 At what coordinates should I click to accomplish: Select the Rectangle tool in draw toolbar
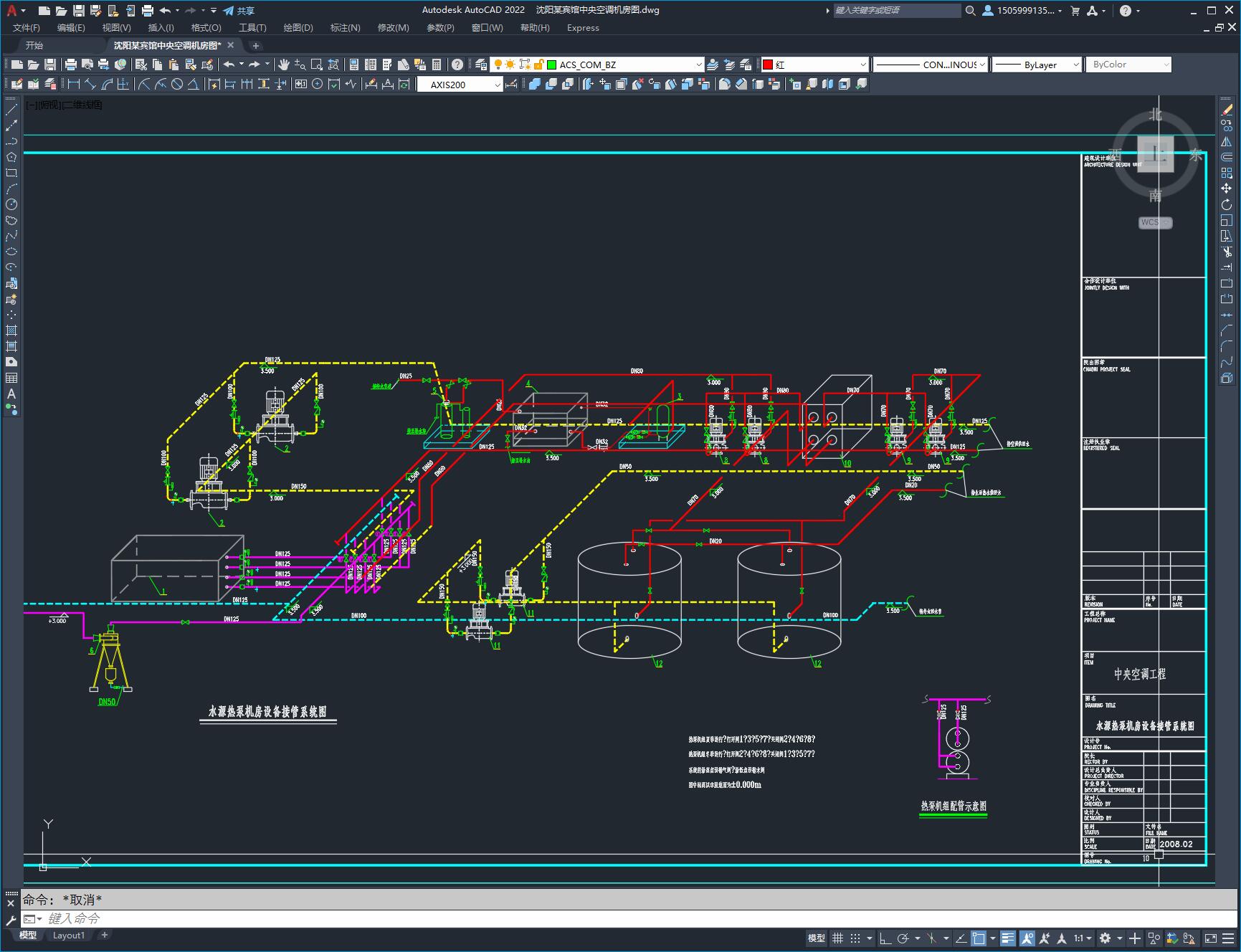[x=11, y=173]
